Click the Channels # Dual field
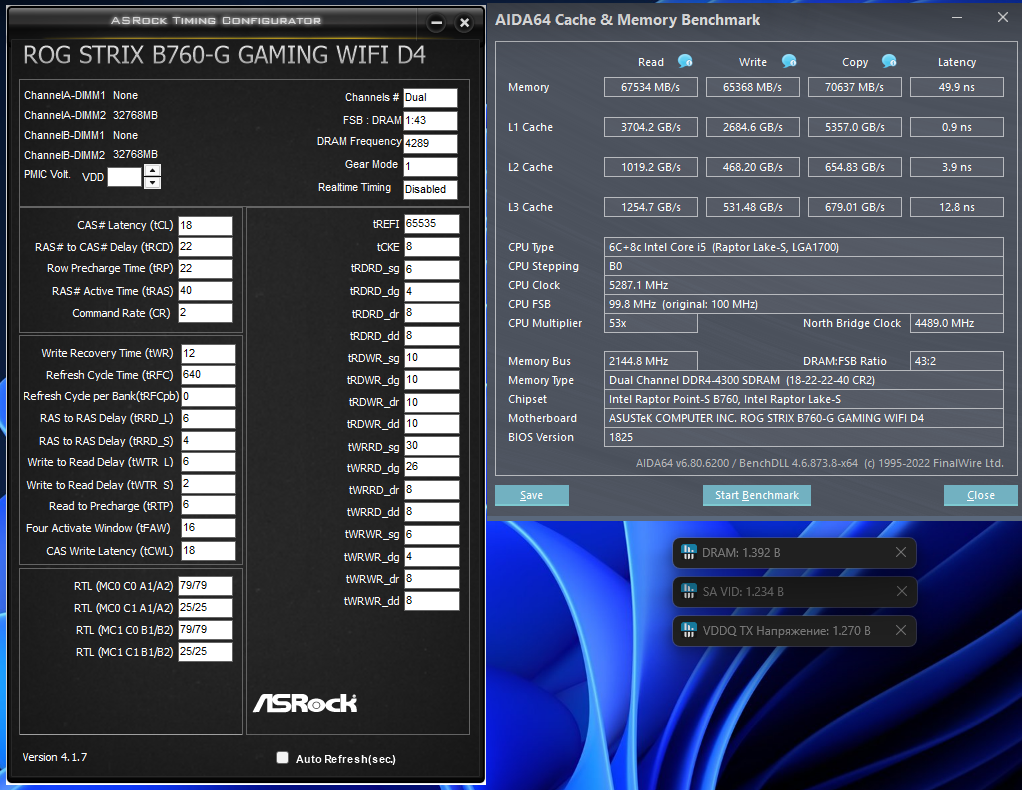1022x790 pixels. pos(430,98)
